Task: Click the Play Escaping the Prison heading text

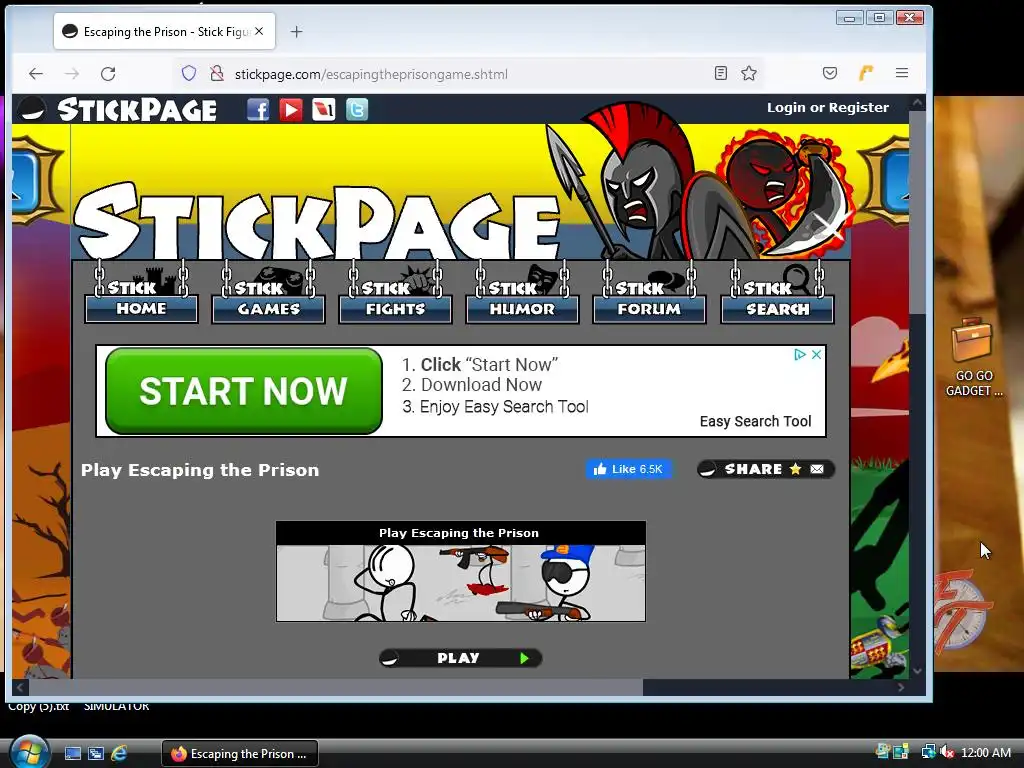Action: coord(200,470)
